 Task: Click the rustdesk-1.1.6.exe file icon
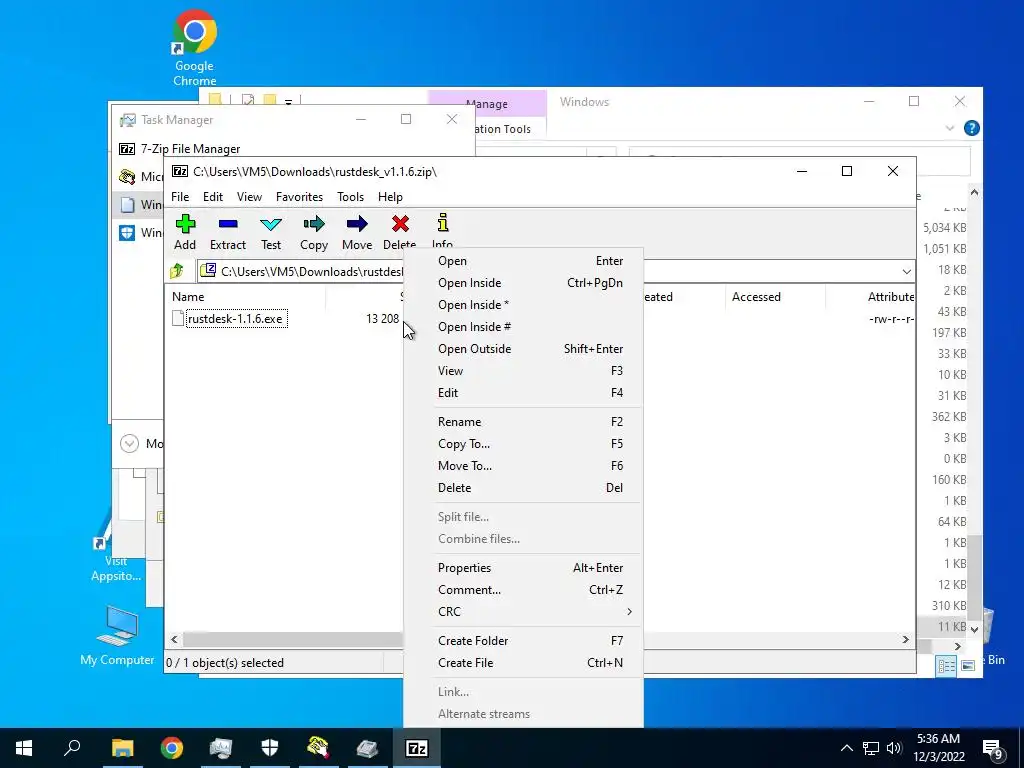point(178,319)
